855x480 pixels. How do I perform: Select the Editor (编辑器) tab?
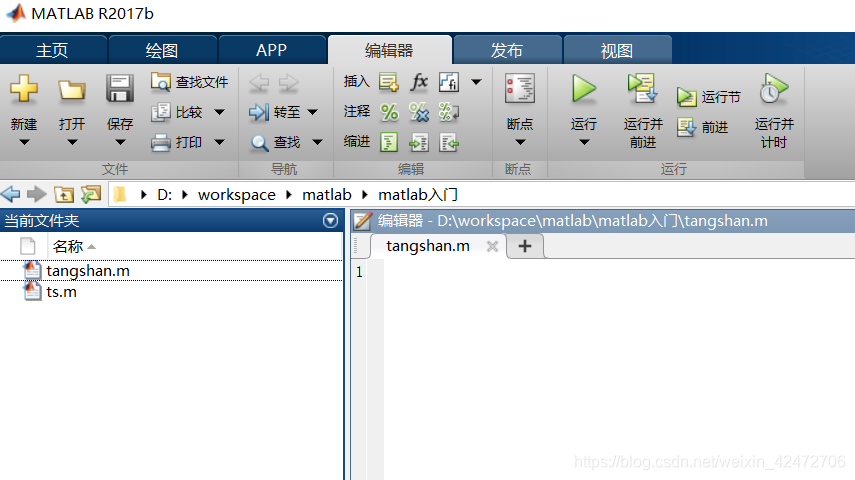pyautogui.click(x=389, y=50)
